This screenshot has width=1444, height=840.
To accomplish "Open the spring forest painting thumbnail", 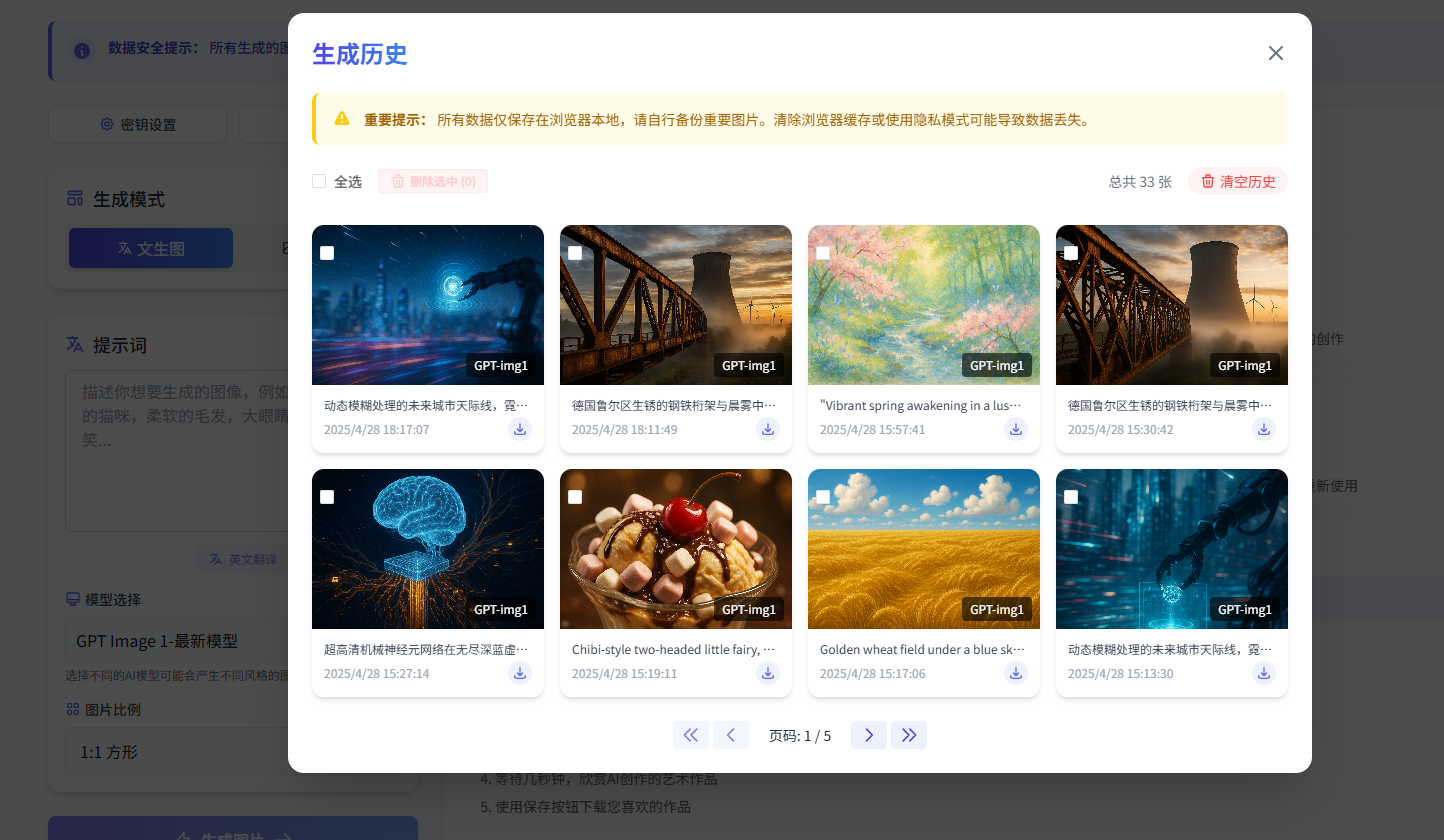I will pos(924,305).
